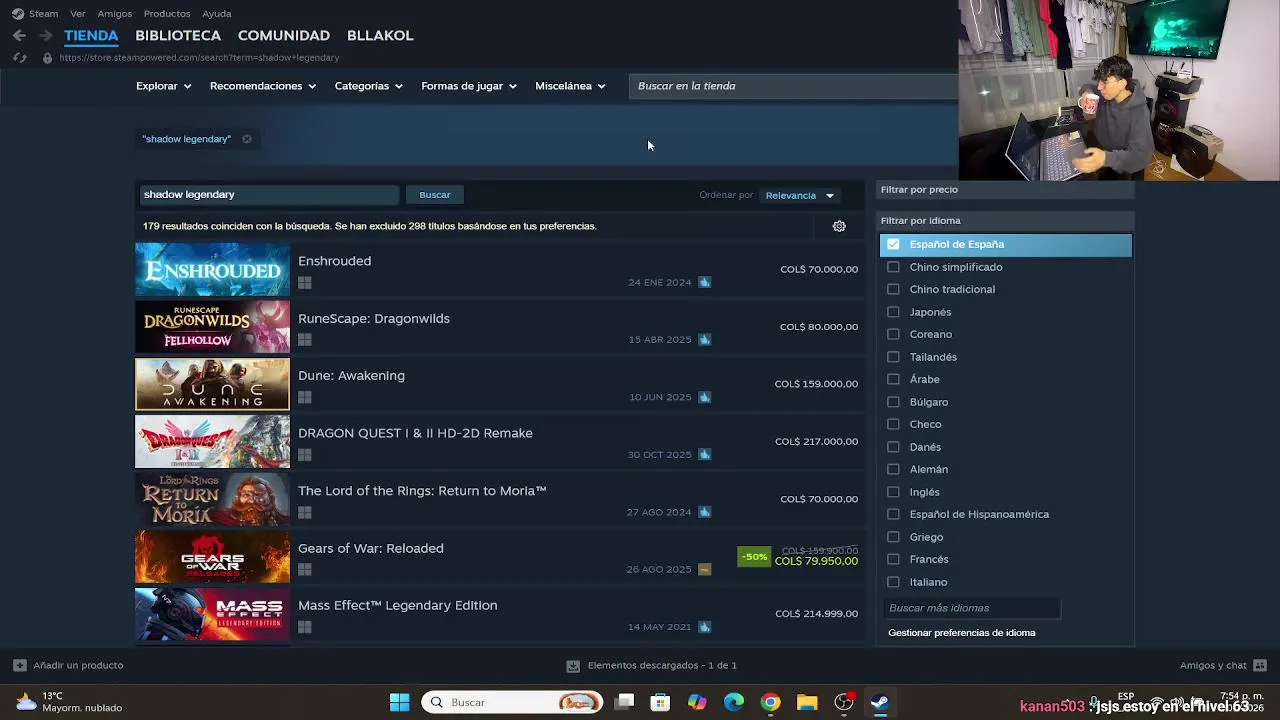Click the back navigation arrow in Steam
Image resolution: width=1280 pixels, height=720 pixels.
tap(19, 35)
